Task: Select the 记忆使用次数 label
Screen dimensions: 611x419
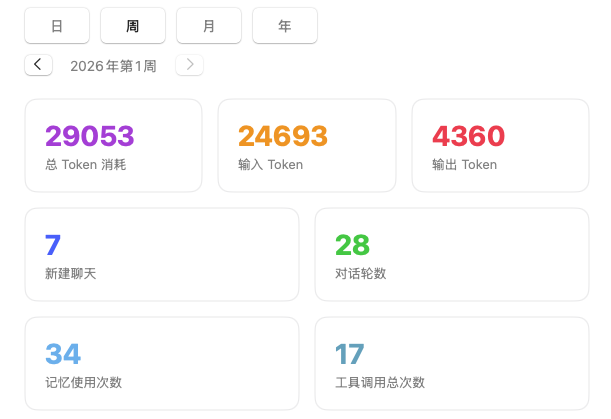Action: tap(84, 382)
